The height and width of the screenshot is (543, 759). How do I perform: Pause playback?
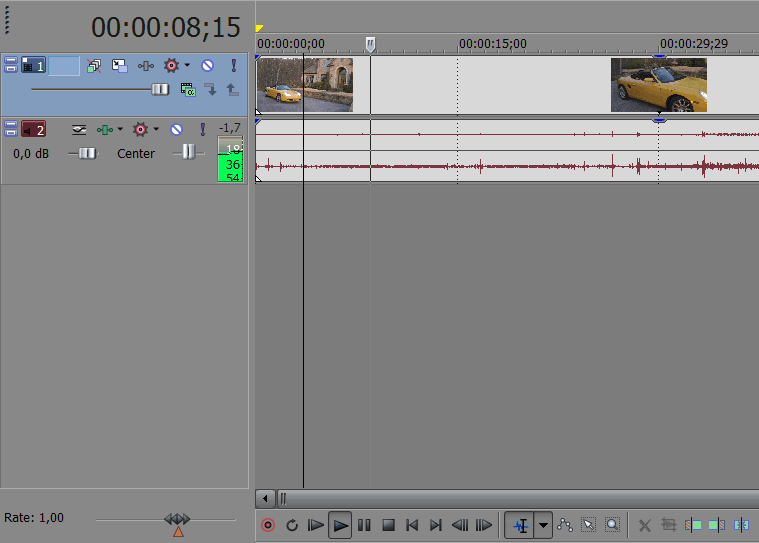tap(364, 525)
